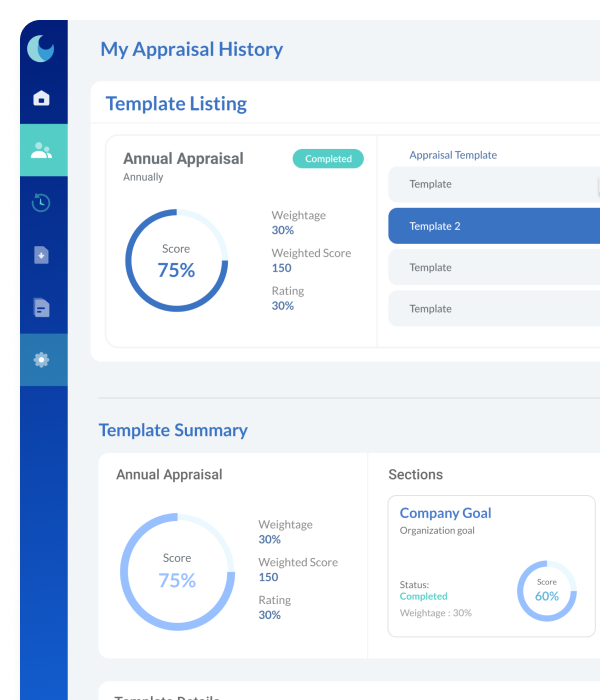
Task: Click the Completed status badge
Action: [x=328, y=158]
